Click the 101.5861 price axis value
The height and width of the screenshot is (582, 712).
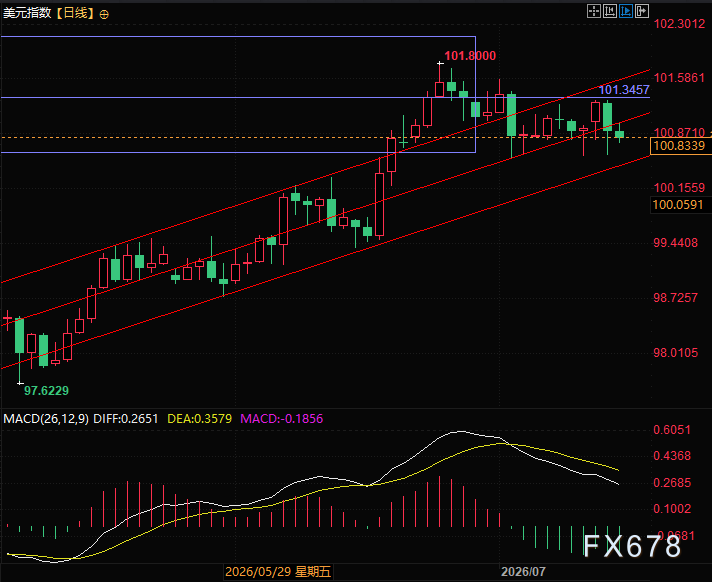point(679,78)
